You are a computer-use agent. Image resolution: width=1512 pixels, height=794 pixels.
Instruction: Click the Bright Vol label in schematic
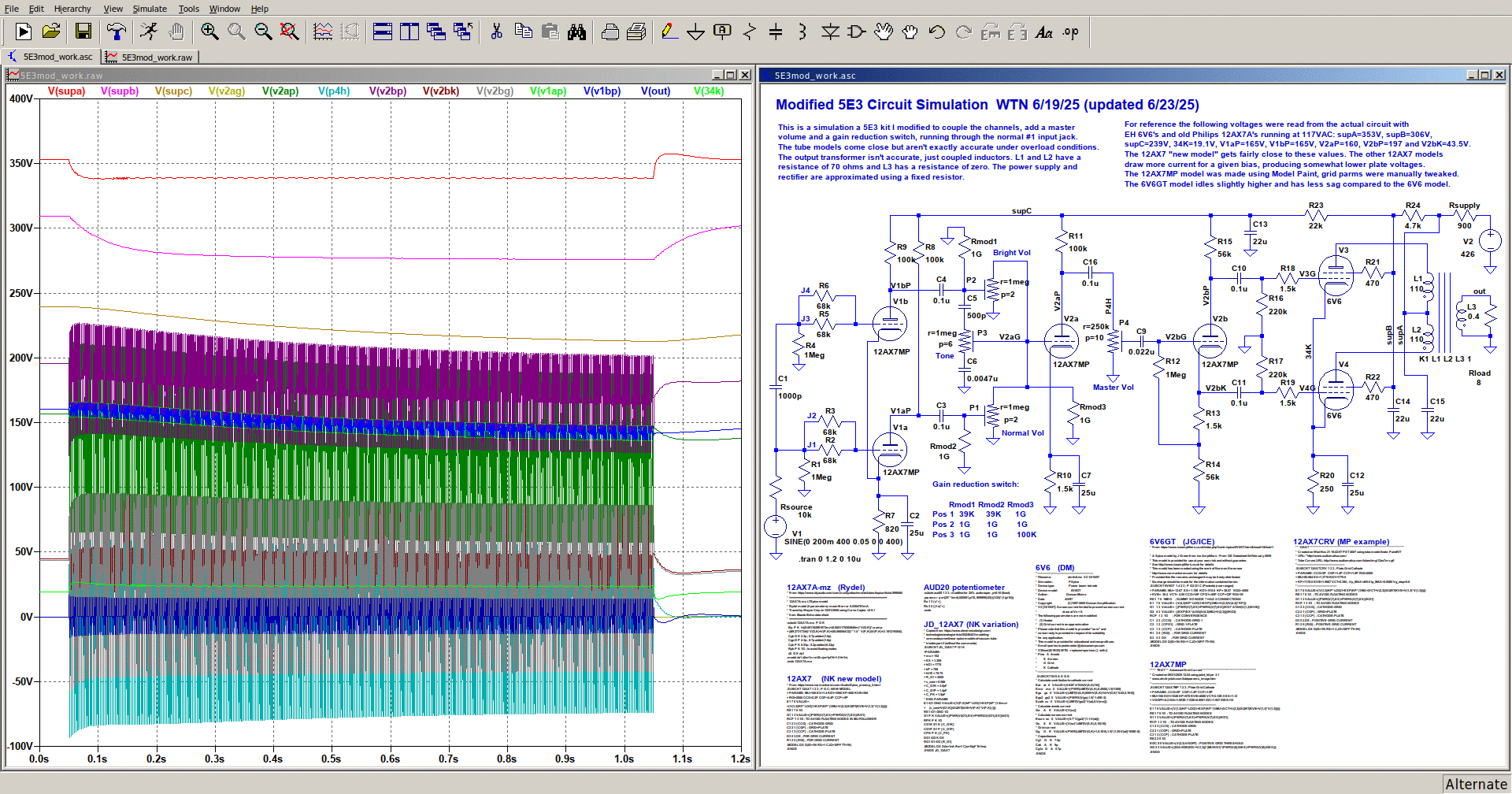1011,253
